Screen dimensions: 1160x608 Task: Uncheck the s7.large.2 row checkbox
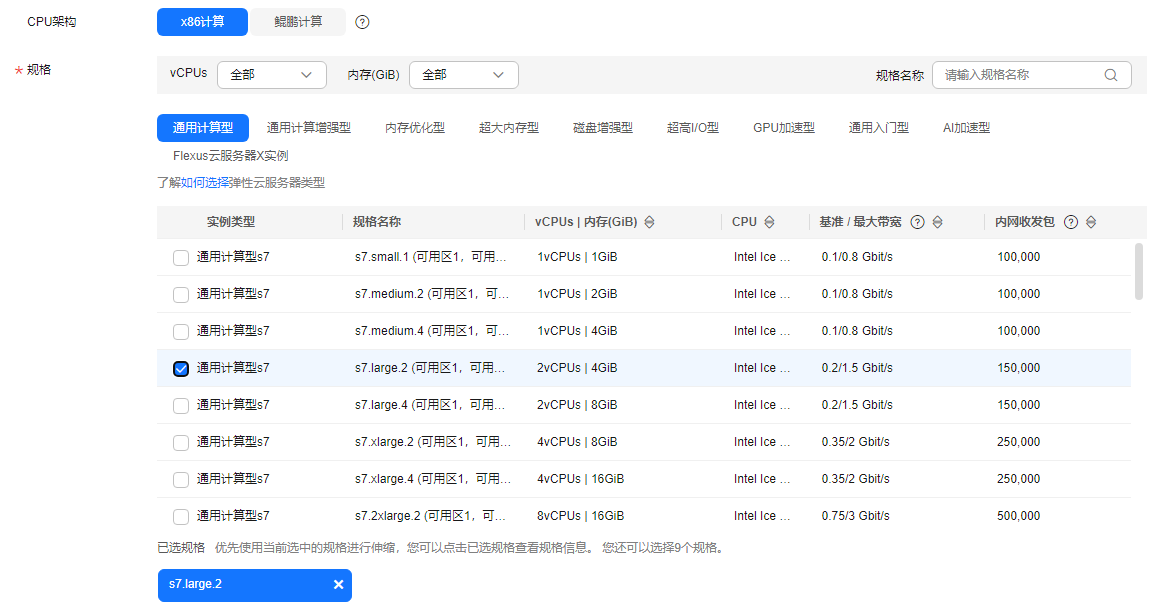pyautogui.click(x=181, y=368)
